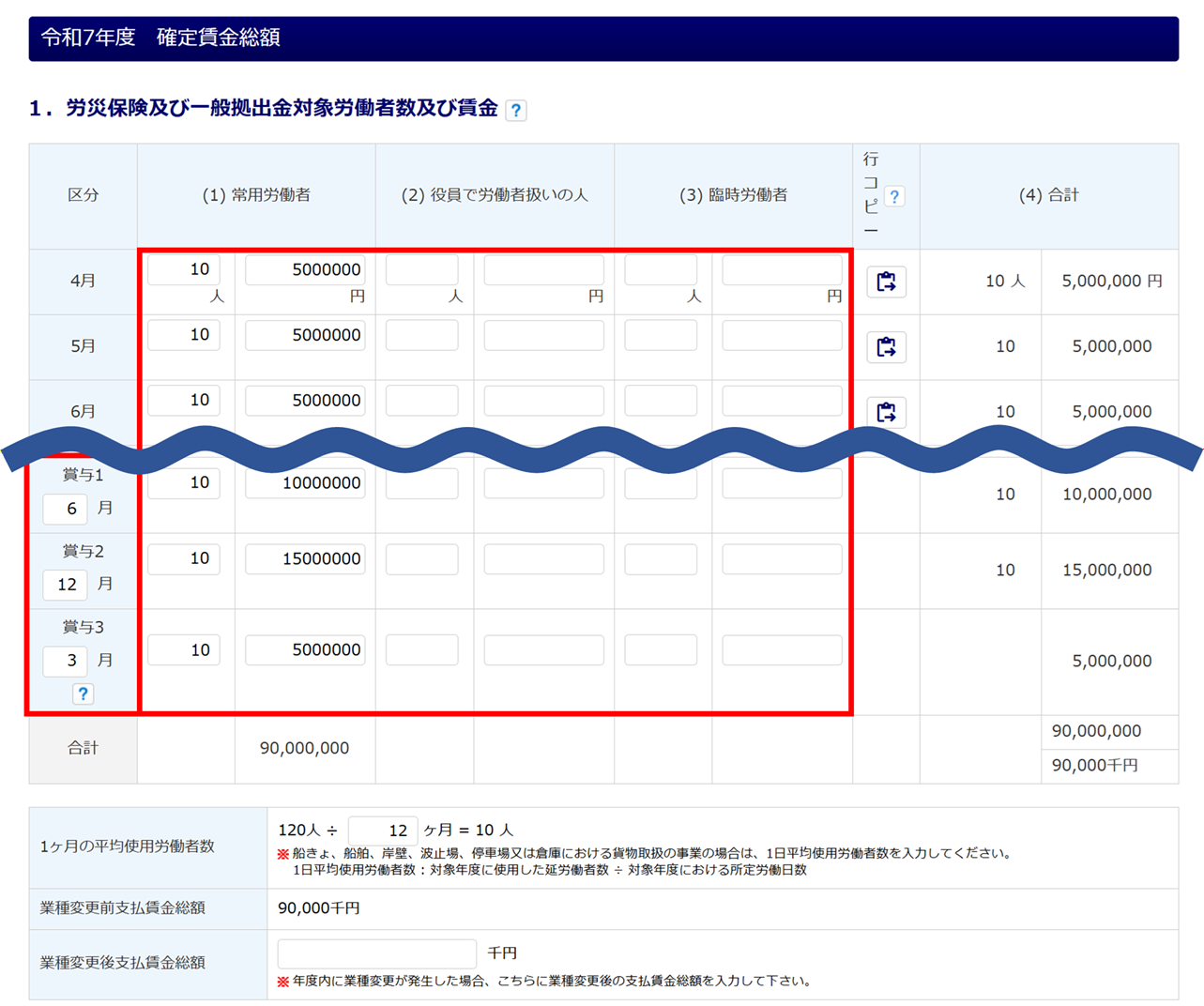Click row copy icon for 4月
1204x1006 pixels.
click(886, 282)
